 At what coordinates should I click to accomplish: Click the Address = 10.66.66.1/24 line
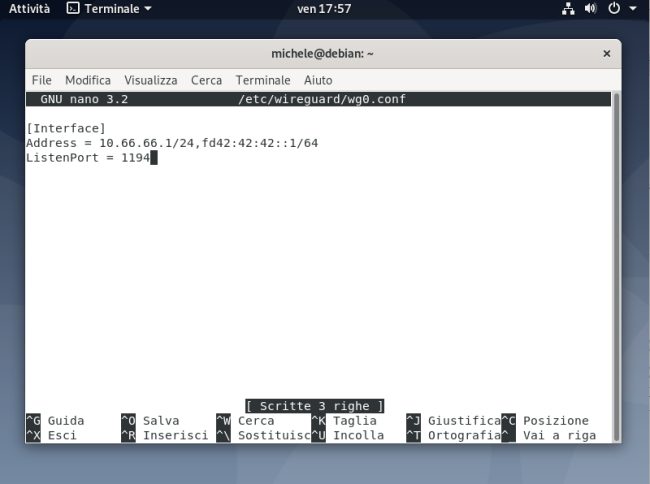click(x=172, y=143)
